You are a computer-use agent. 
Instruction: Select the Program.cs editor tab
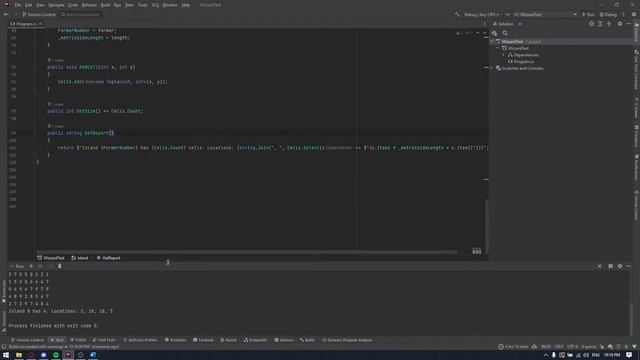pyautogui.click(x=26, y=24)
